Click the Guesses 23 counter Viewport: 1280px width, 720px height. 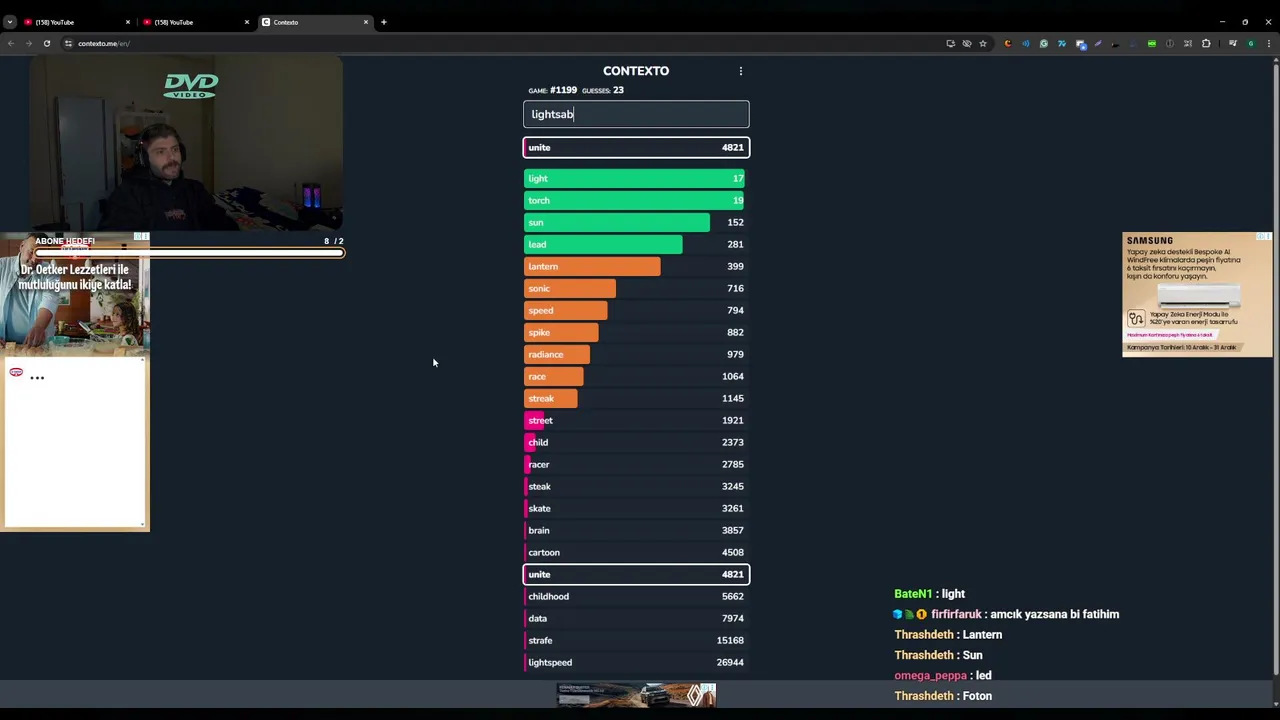[603, 90]
